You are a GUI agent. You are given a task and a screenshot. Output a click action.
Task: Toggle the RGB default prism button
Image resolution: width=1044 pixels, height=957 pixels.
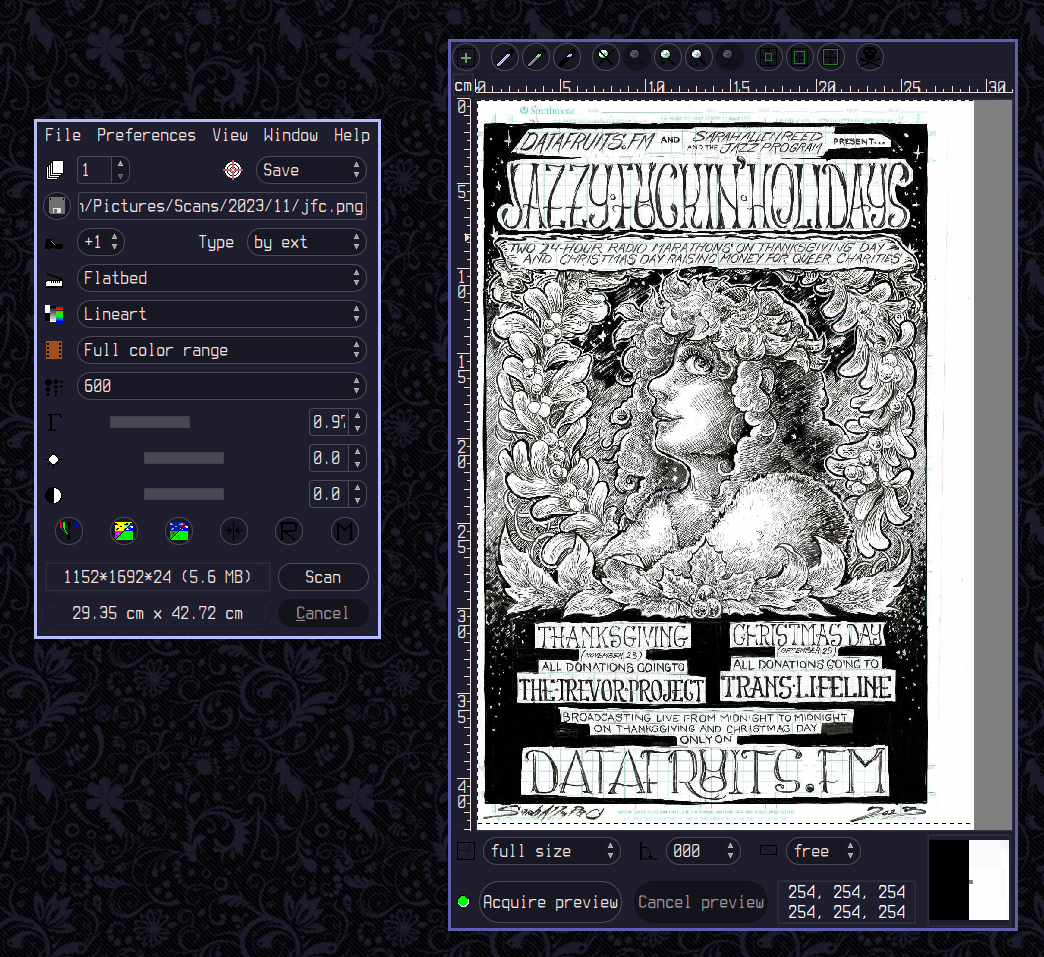(68, 531)
